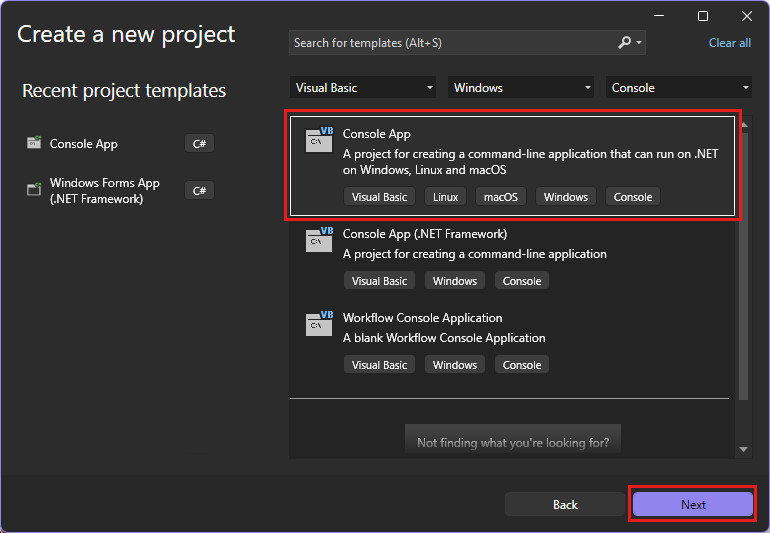The image size is (770, 533).
Task: Click the recent Windows Forms App icon
Action: coord(34,190)
